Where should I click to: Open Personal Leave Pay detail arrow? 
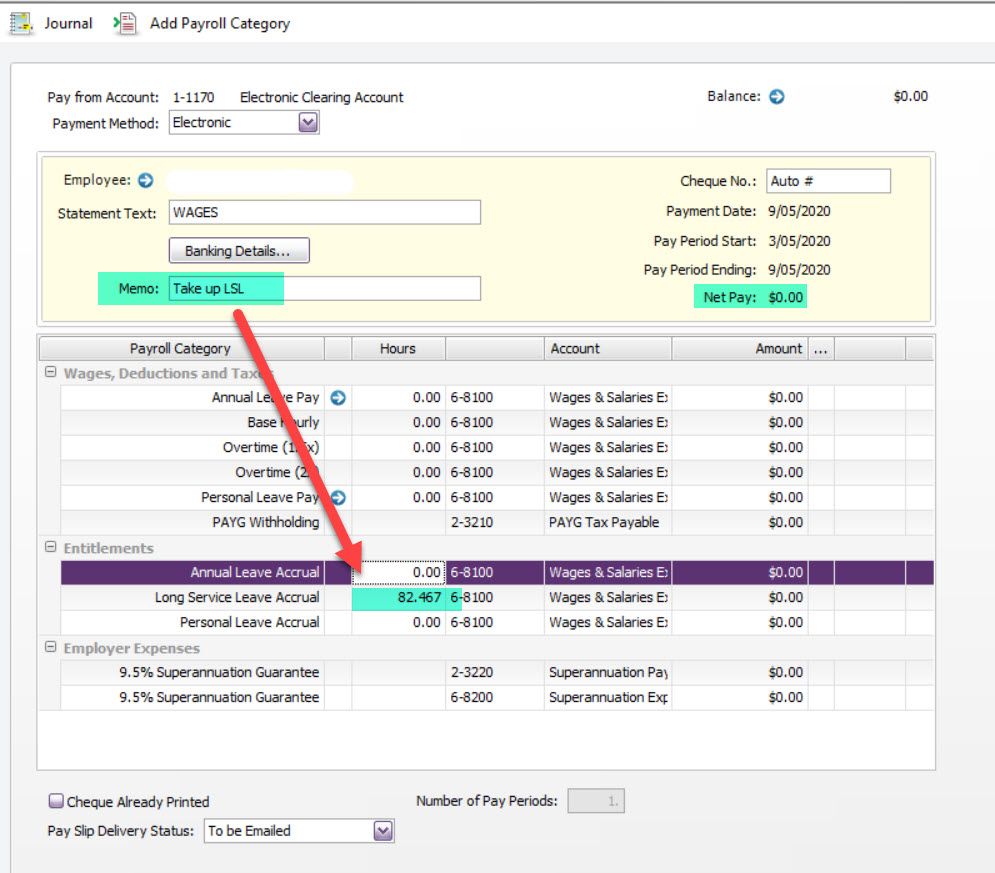point(338,497)
